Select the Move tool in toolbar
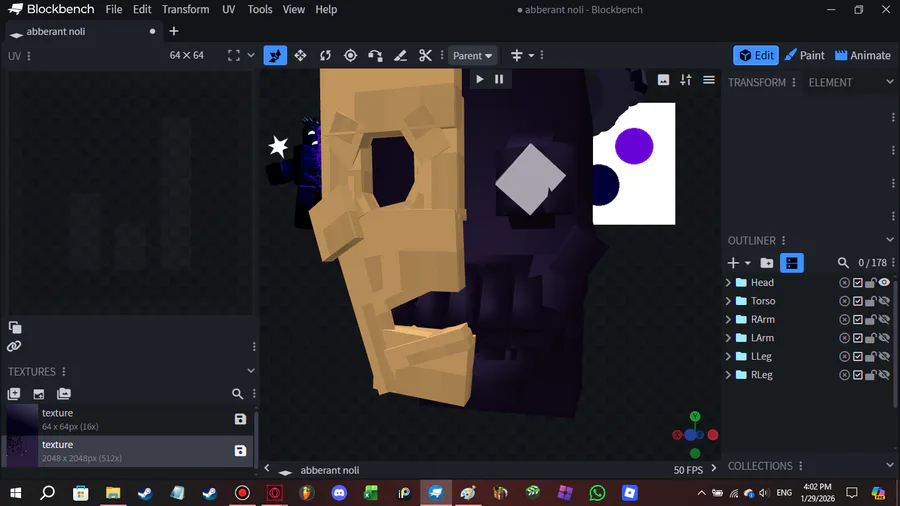This screenshot has width=900, height=506. point(275,56)
